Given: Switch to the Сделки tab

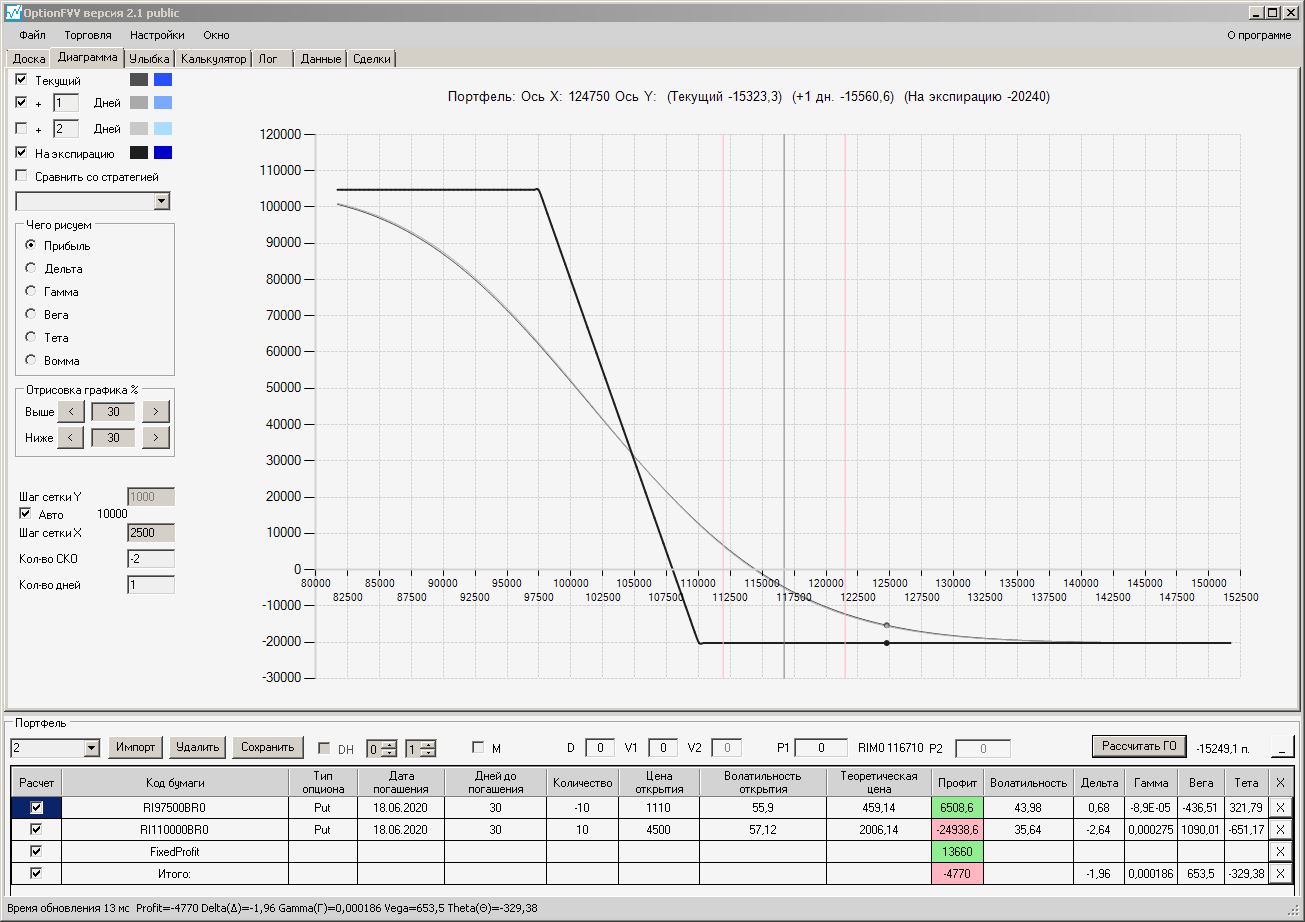Looking at the screenshot, I should click(x=372, y=59).
